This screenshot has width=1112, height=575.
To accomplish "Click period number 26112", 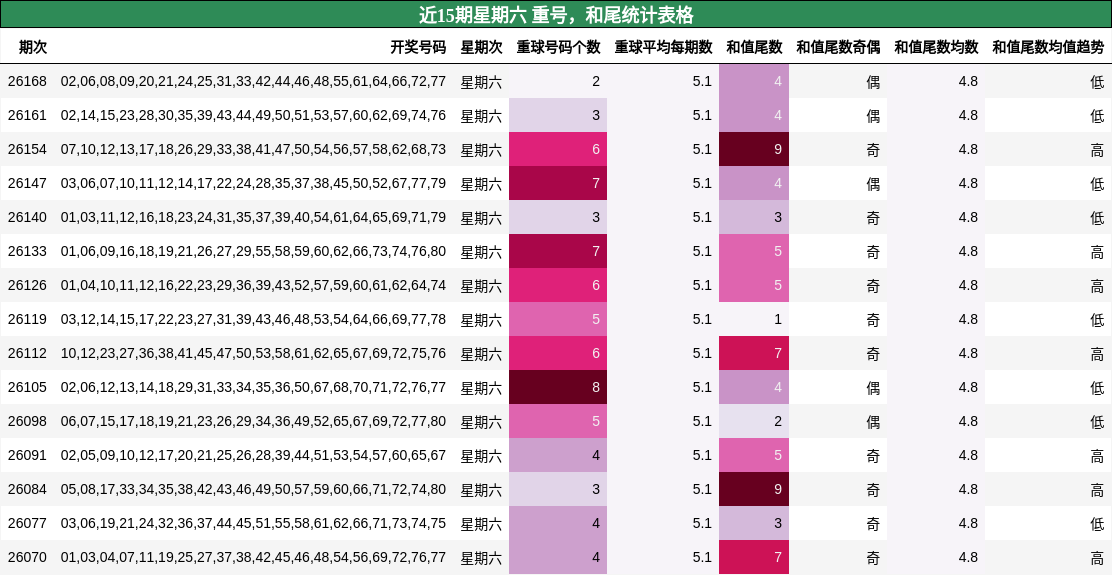I will (27, 354).
